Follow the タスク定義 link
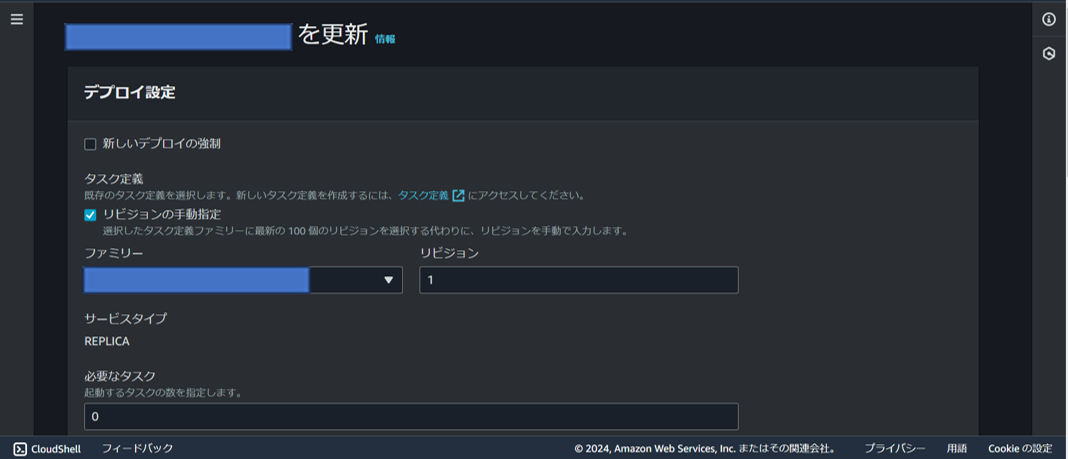This screenshot has height=459, width=1068. [424, 195]
